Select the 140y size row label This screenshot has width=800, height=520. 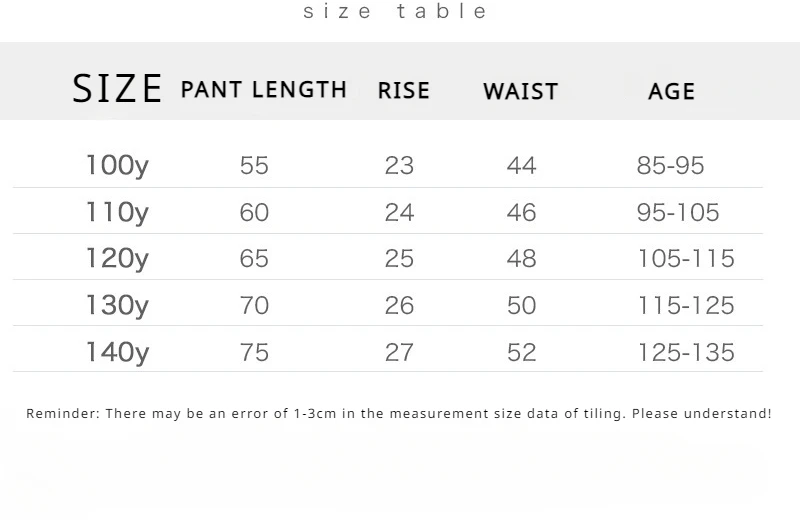point(117,352)
